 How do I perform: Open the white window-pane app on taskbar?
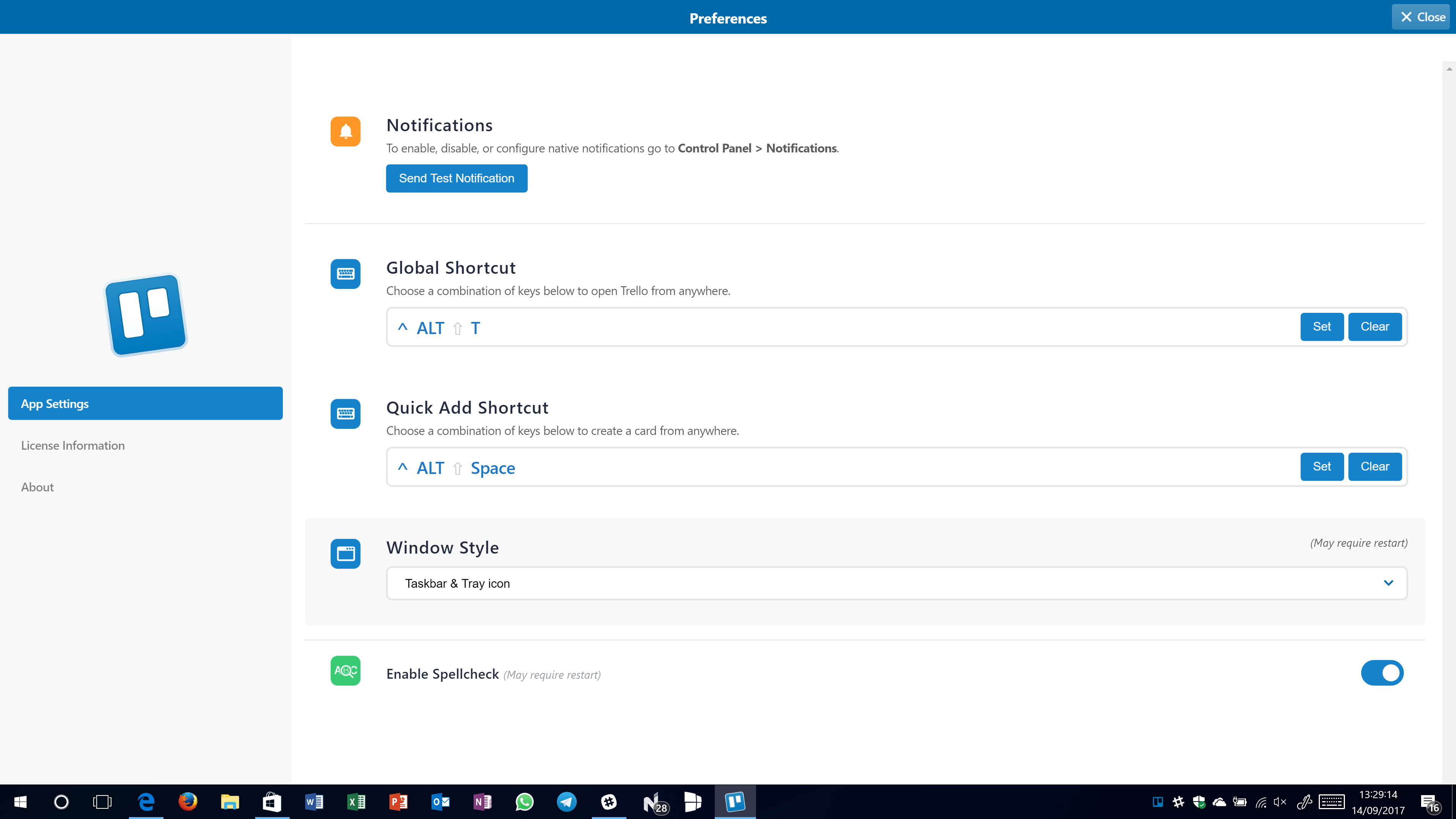coord(693,802)
